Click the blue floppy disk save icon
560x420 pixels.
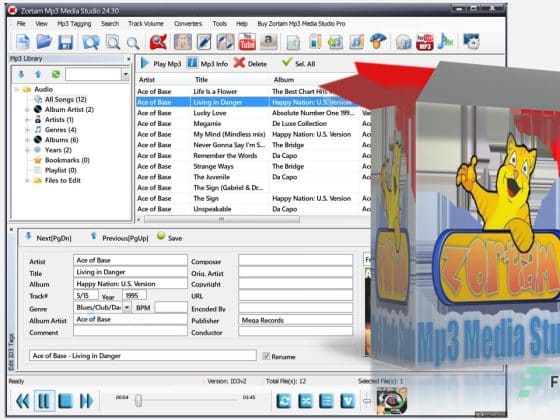[65, 42]
